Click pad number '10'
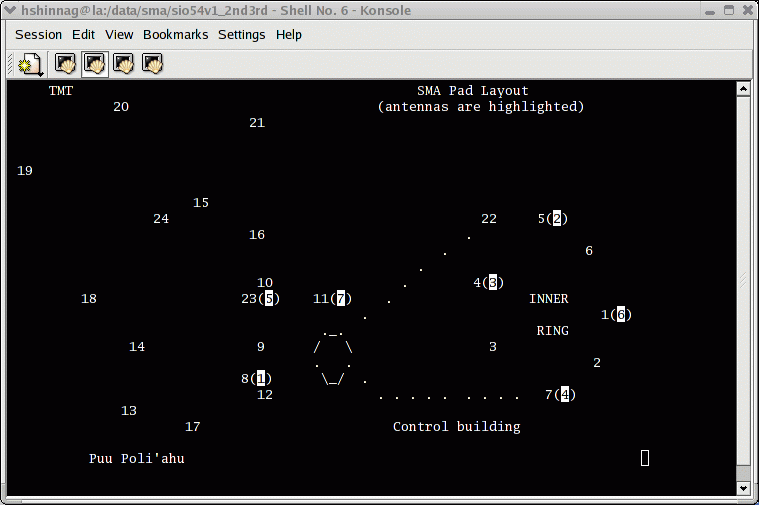Screen dimensions: 759x505 pos(265,283)
